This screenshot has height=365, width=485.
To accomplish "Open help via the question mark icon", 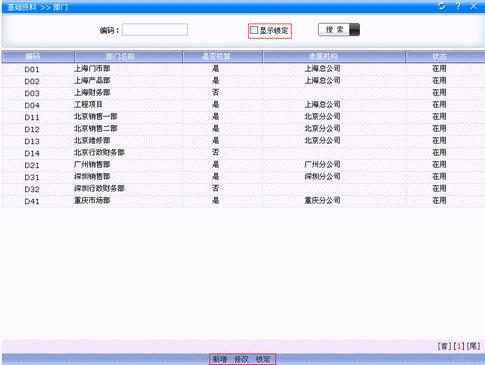I will (x=458, y=6).
